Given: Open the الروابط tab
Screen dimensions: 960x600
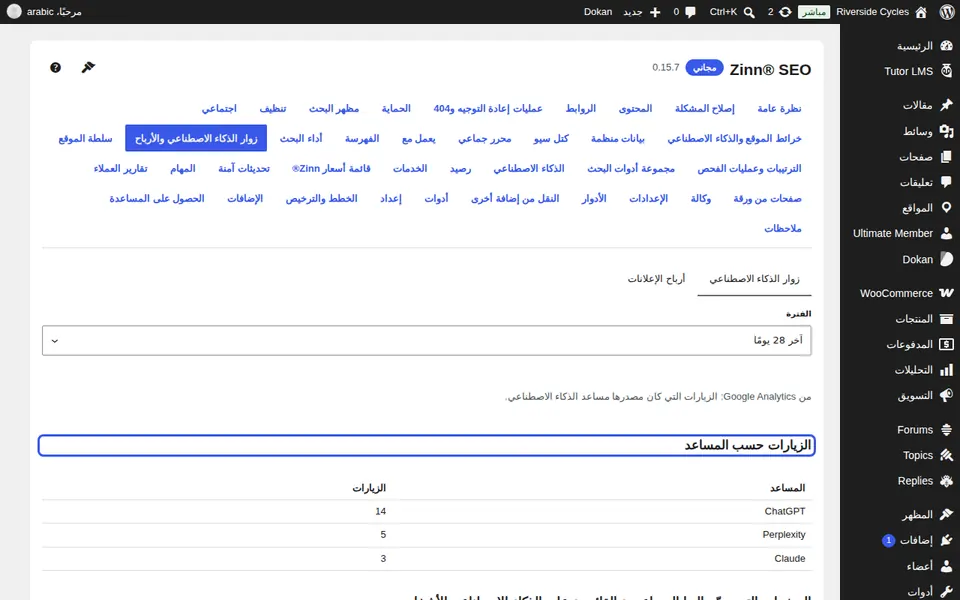Looking at the screenshot, I should click(580, 108).
